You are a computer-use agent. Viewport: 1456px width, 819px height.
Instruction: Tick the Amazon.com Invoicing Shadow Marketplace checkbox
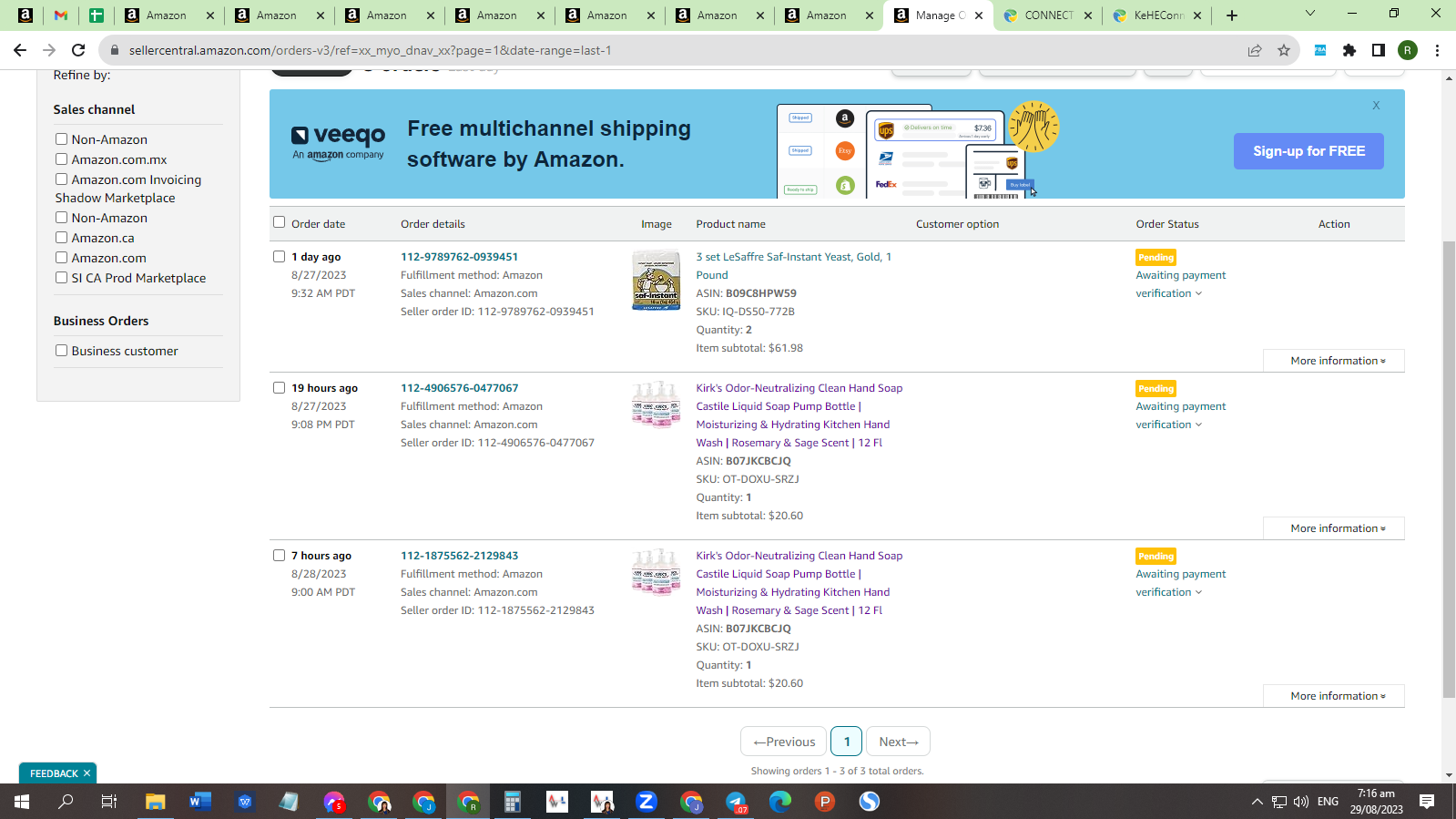coord(61,179)
